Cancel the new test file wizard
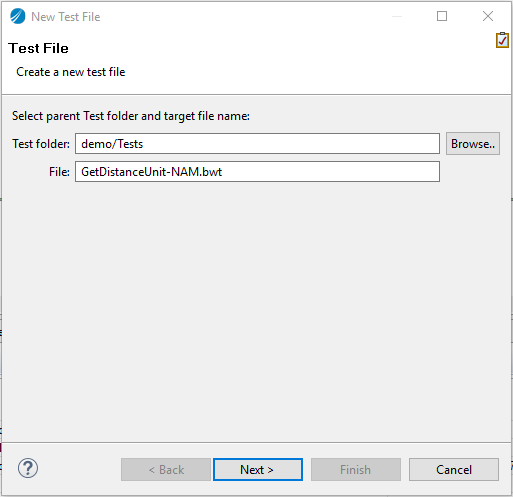Image resolution: width=513 pixels, height=497 pixels. (454, 469)
